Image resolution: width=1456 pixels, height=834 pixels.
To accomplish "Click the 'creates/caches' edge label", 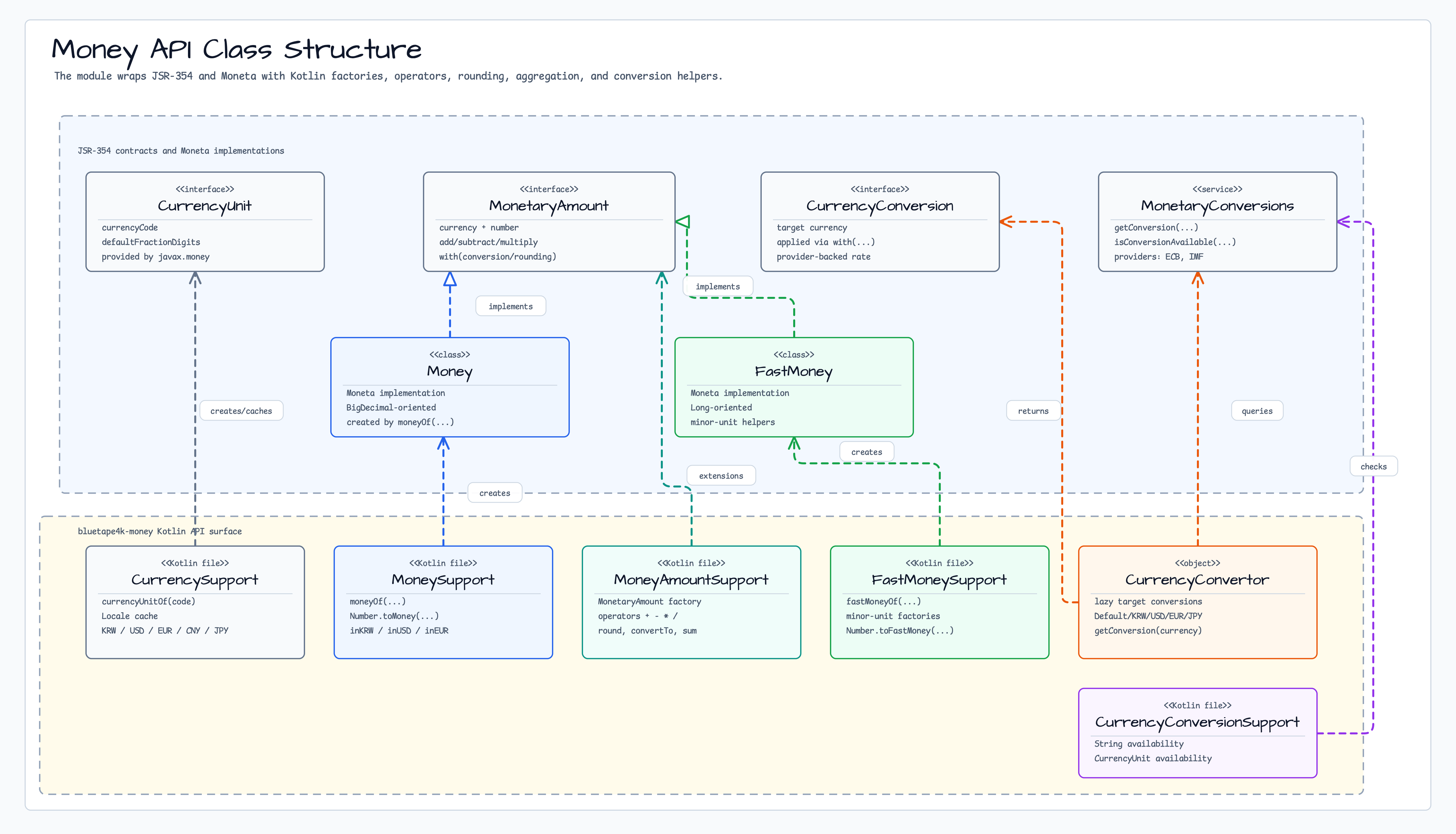I will (x=241, y=411).
